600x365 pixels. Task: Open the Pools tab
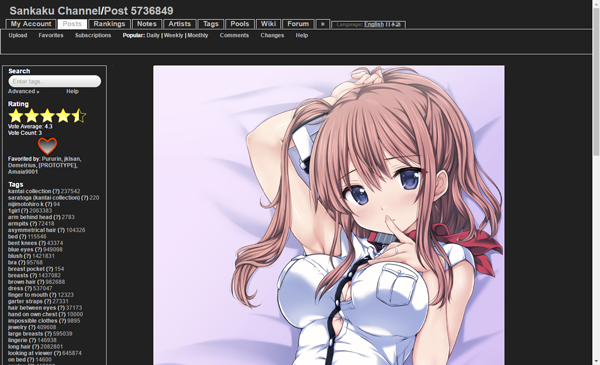(x=240, y=24)
